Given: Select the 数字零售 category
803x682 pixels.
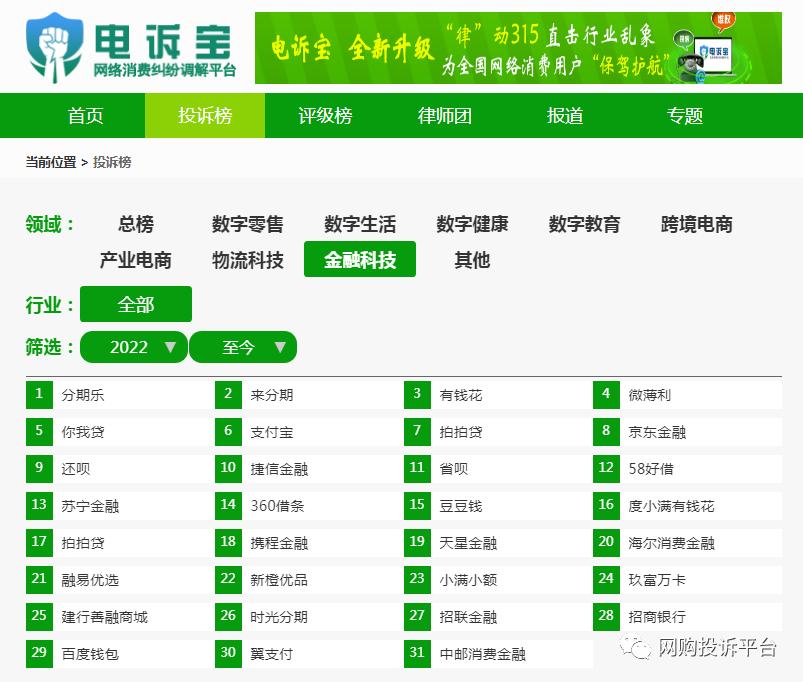Looking at the screenshot, I should [246, 224].
